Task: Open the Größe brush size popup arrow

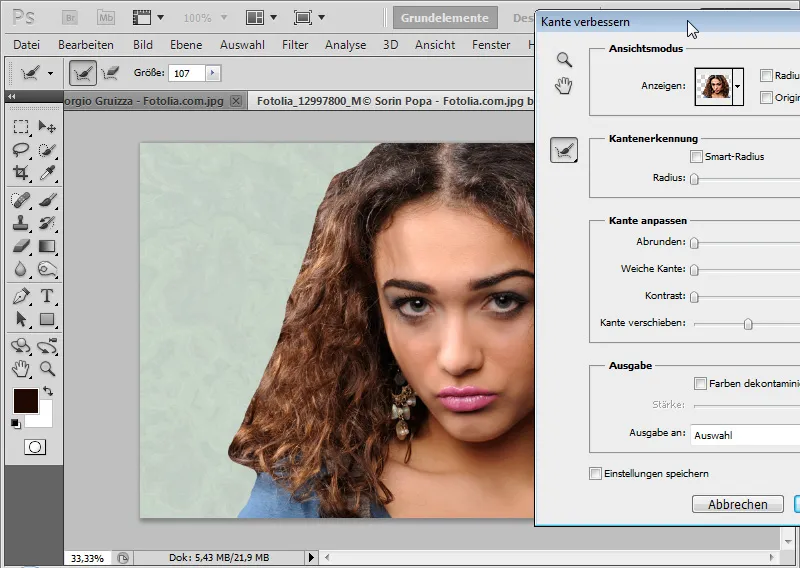Action: click(213, 73)
